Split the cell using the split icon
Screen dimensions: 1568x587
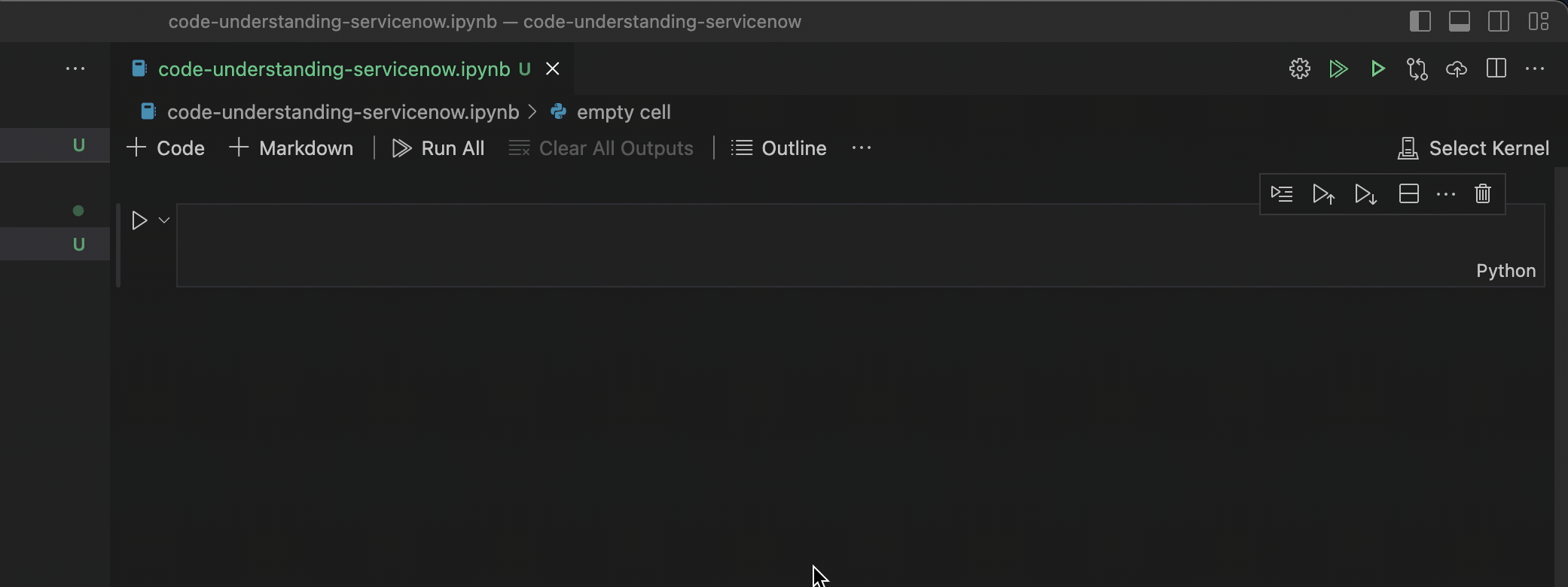click(x=1408, y=194)
